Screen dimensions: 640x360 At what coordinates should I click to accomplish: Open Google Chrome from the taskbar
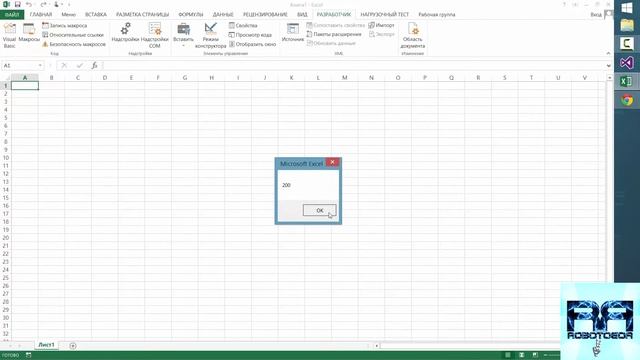pyautogui.click(x=627, y=100)
